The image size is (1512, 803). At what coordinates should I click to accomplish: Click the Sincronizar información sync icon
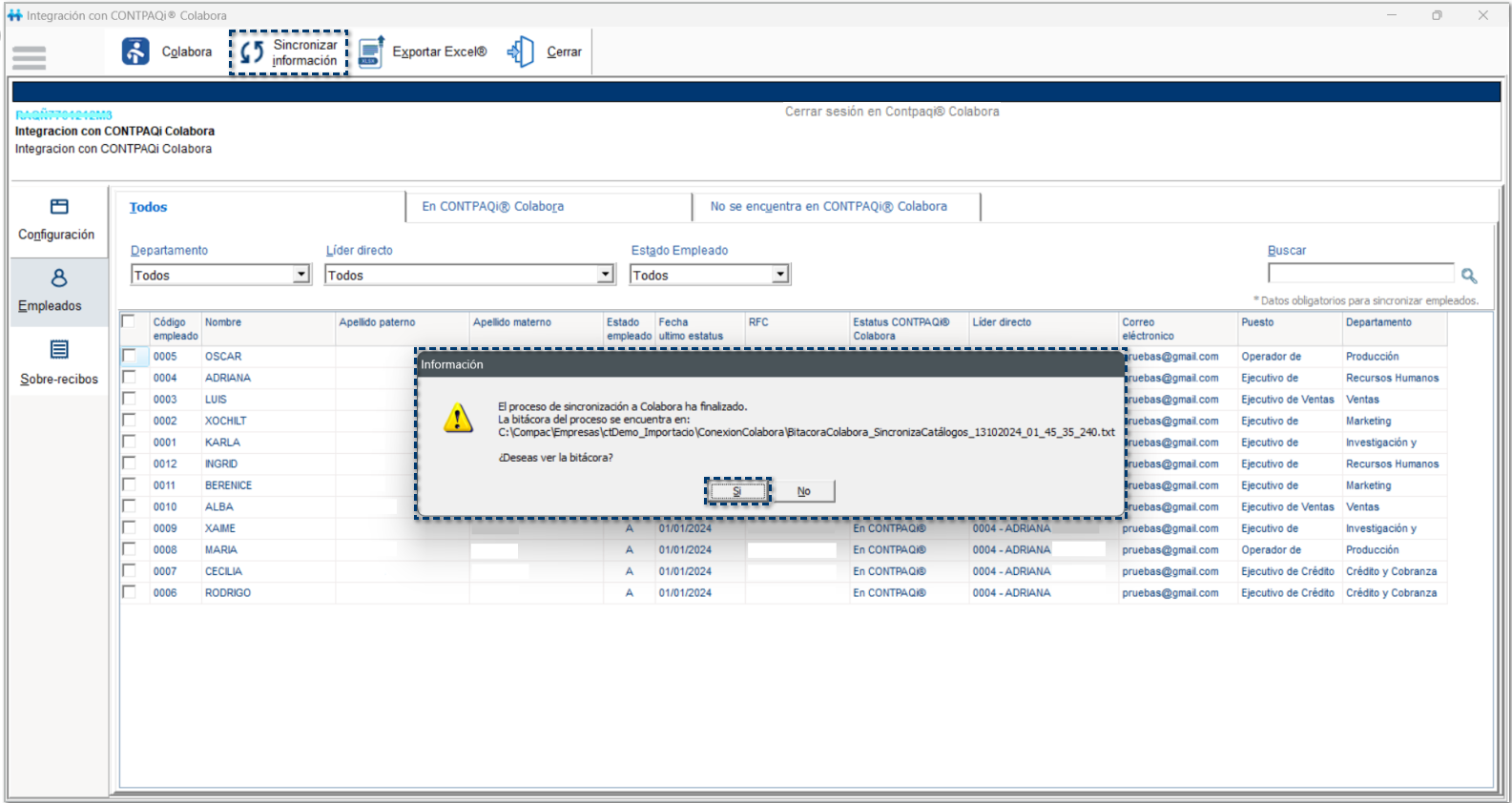point(252,52)
